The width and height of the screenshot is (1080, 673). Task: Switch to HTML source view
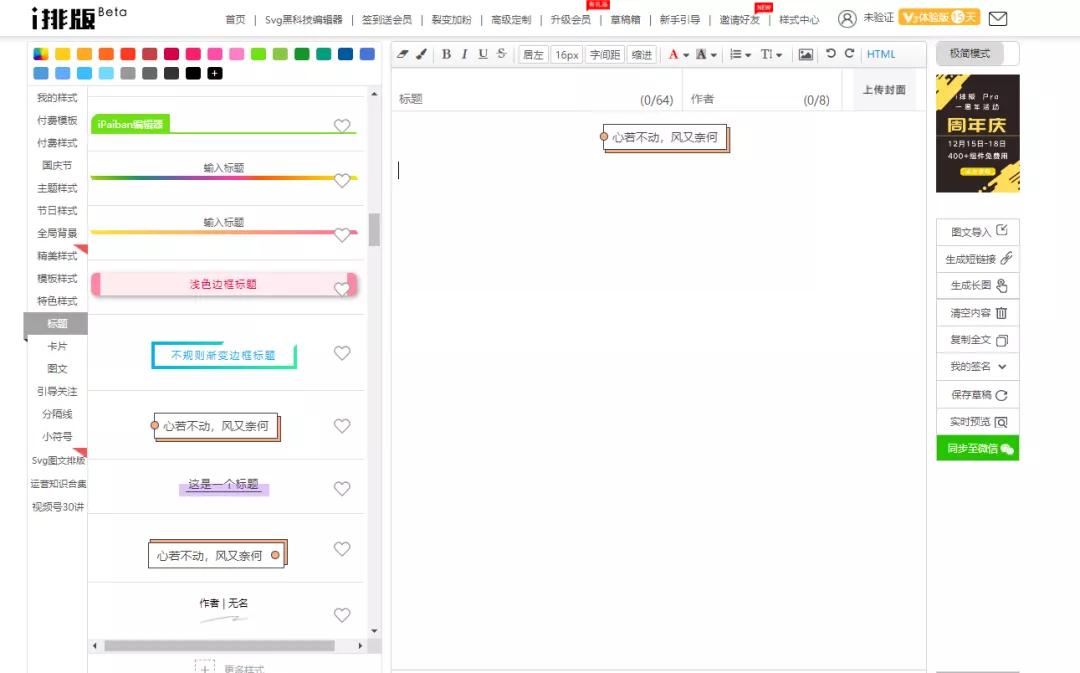881,54
